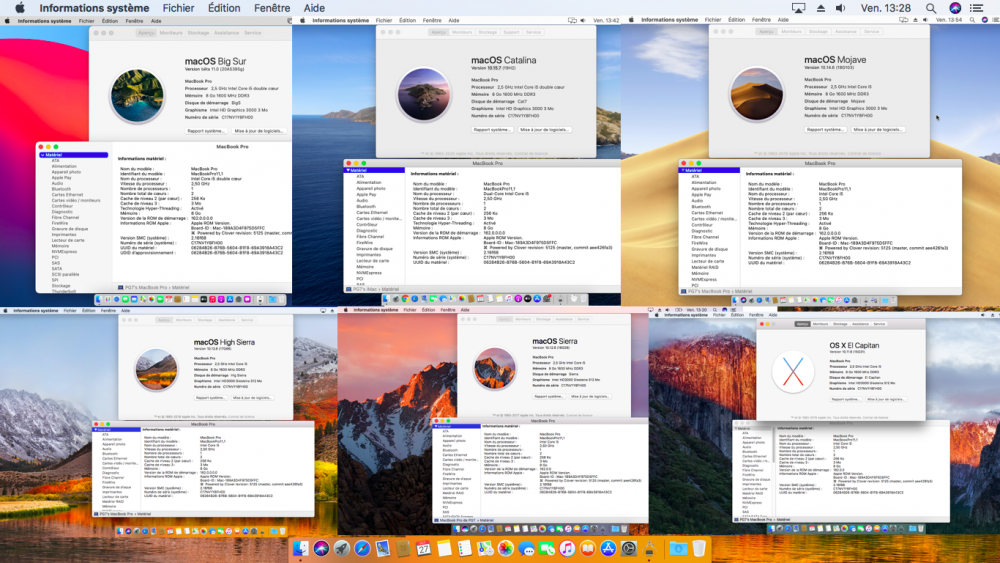Select Aperçu tab in Catalina window
This screenshot has height=563, width=1000.
(439, 32)
